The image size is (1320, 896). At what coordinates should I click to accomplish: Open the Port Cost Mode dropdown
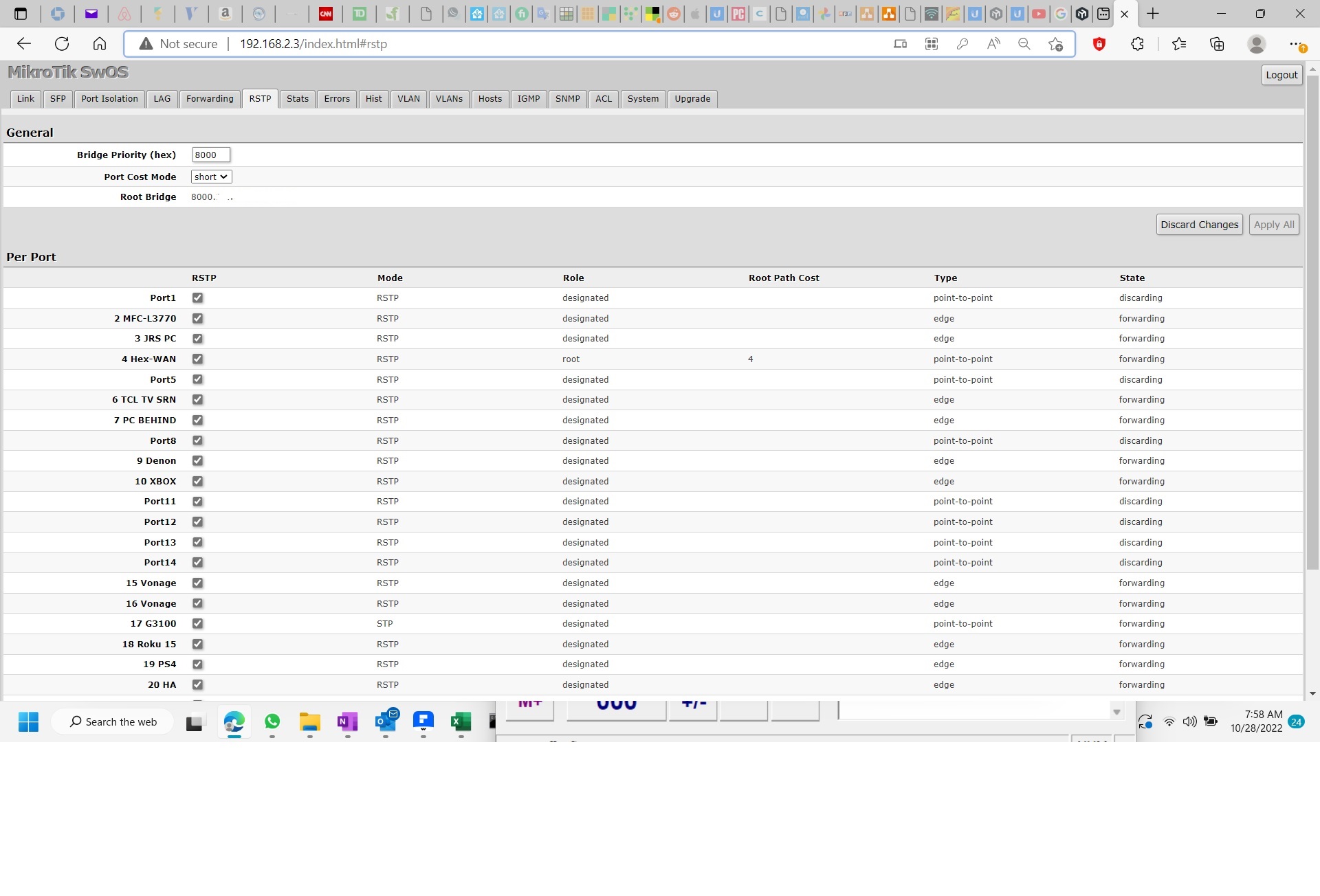210,177
